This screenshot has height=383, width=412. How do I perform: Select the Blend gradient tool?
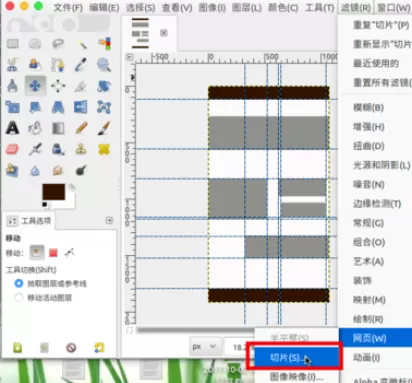click(58, 128)
